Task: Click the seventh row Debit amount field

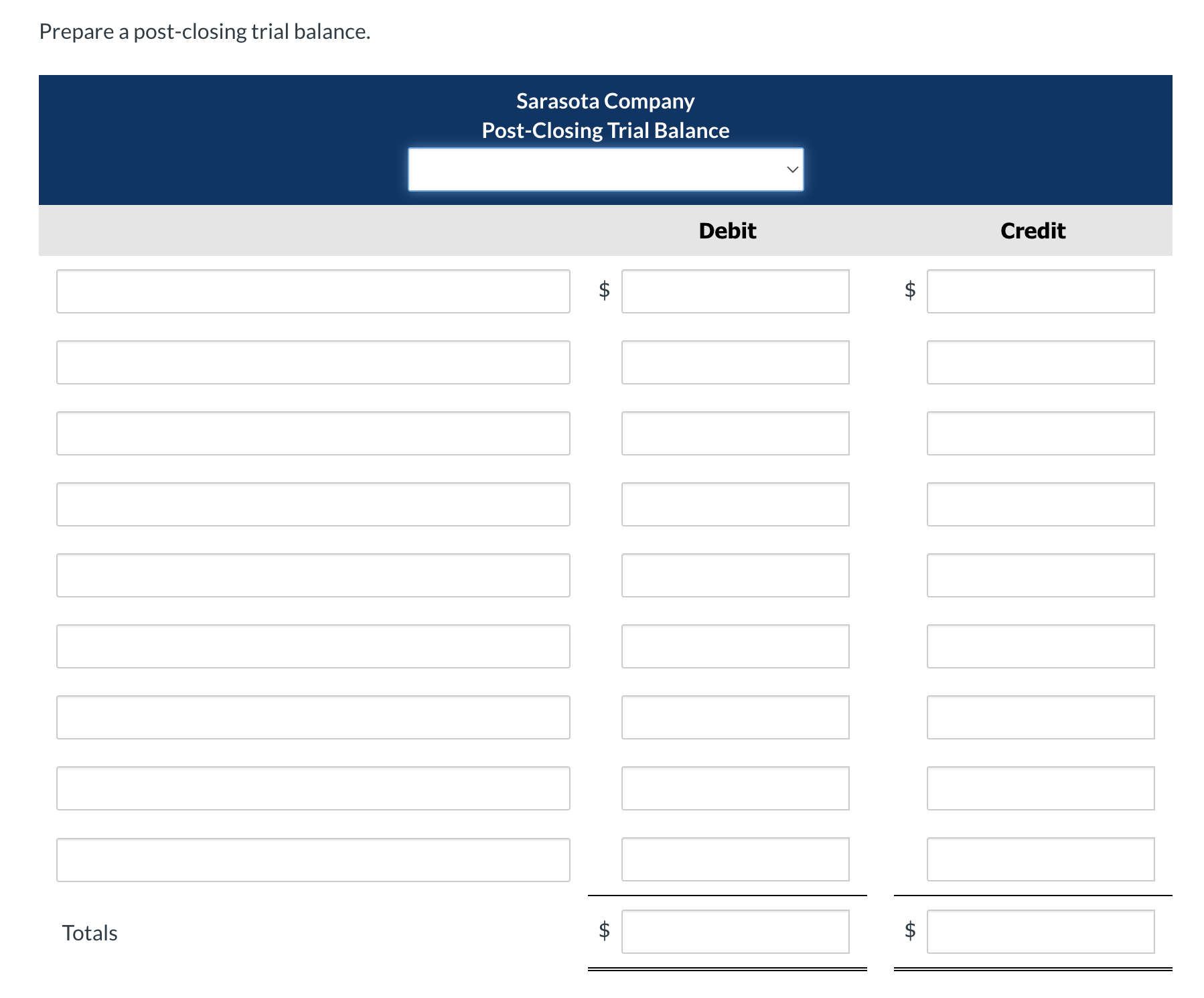Action: 735,717
